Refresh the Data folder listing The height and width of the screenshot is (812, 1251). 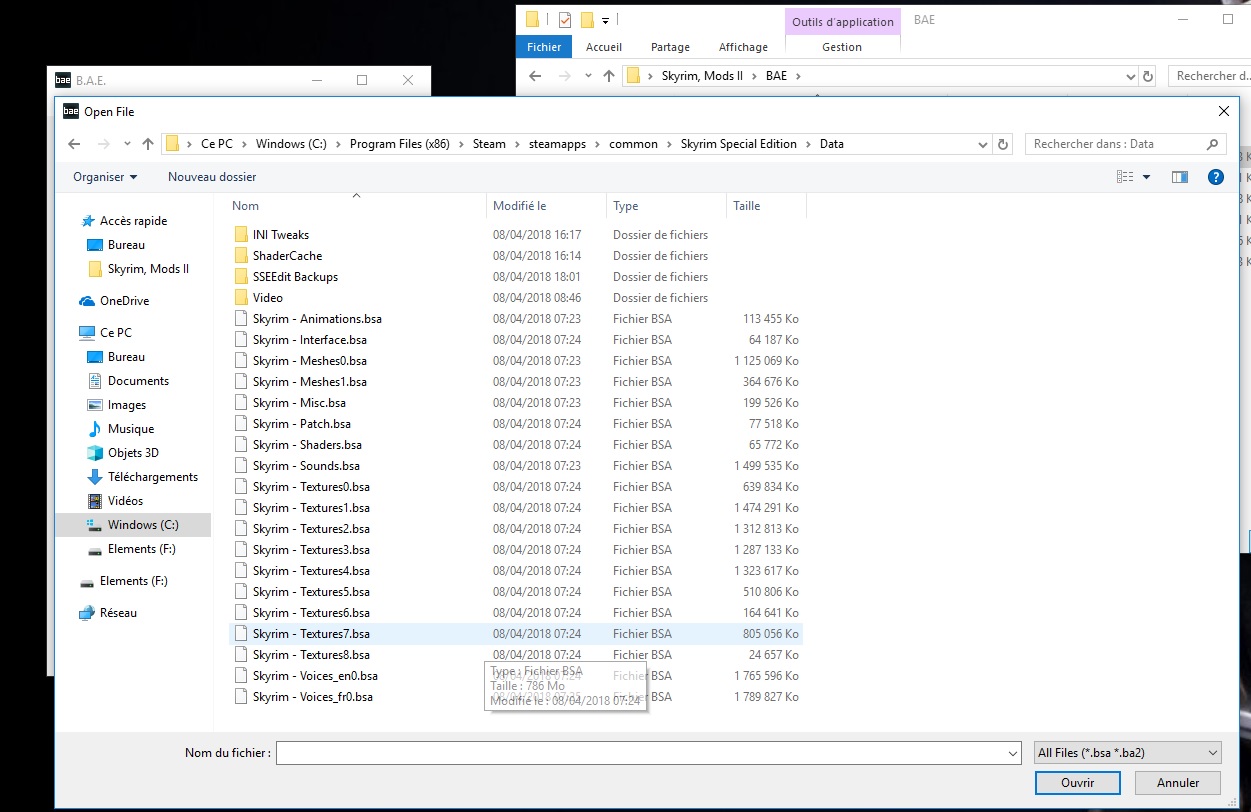[1004, 144]
